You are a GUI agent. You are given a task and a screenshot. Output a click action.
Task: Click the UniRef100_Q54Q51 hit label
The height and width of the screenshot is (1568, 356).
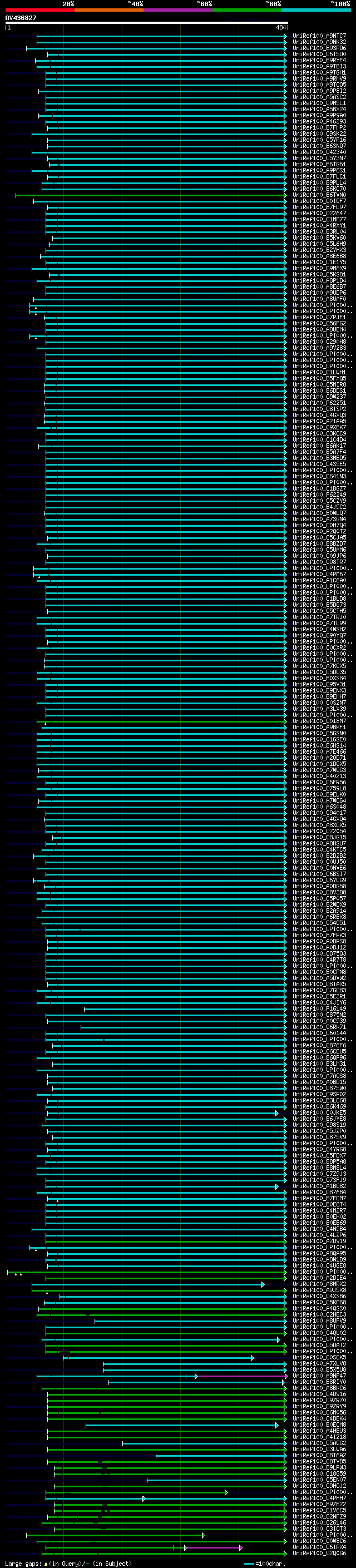click(319, 923)
